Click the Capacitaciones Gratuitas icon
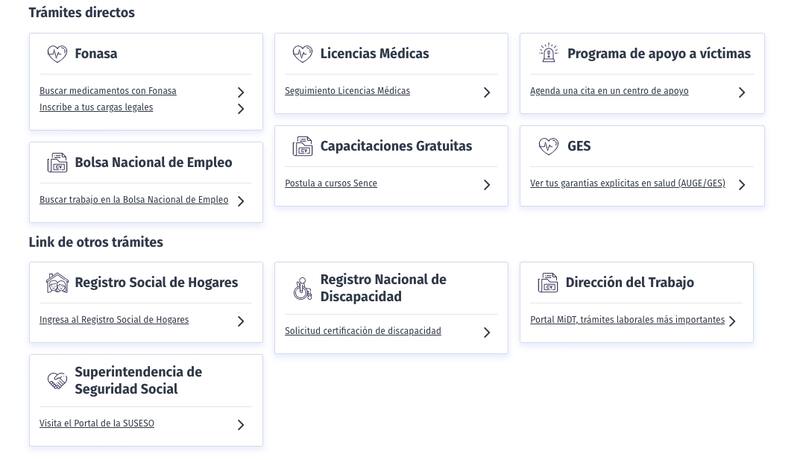 pos(302,147)
